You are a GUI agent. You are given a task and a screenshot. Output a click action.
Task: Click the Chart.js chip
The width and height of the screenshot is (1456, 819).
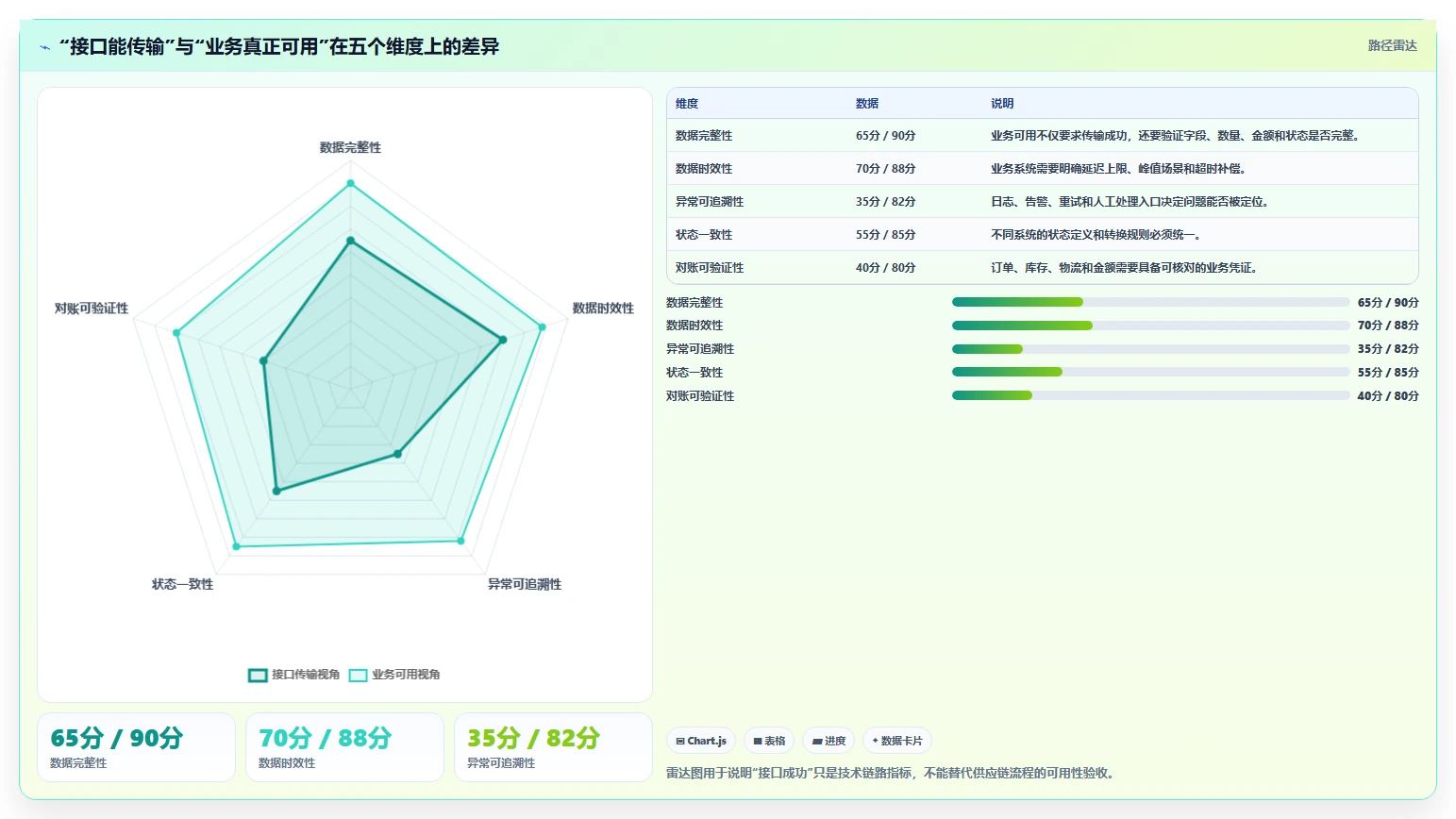(701, 741)
